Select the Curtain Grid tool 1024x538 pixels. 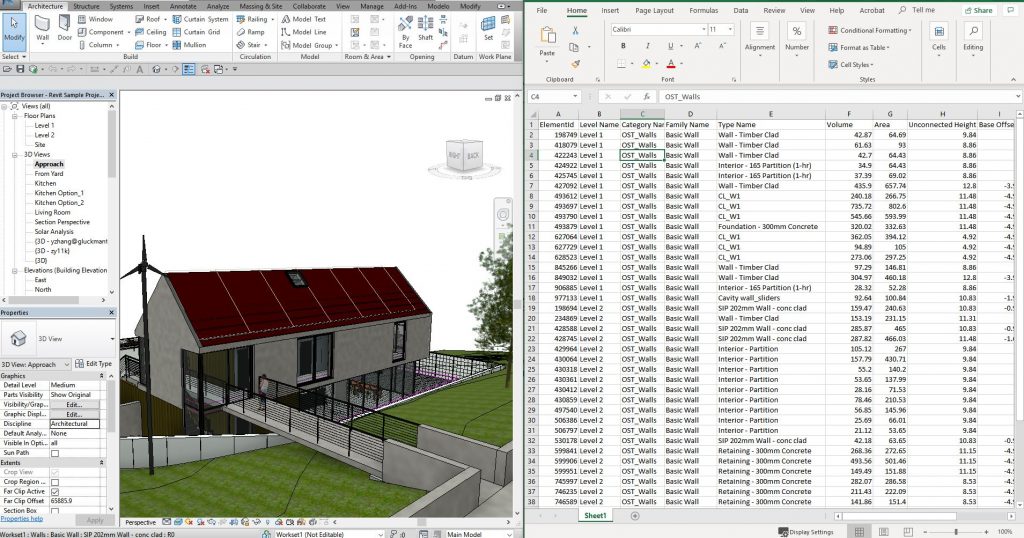[x=197, y=32]
